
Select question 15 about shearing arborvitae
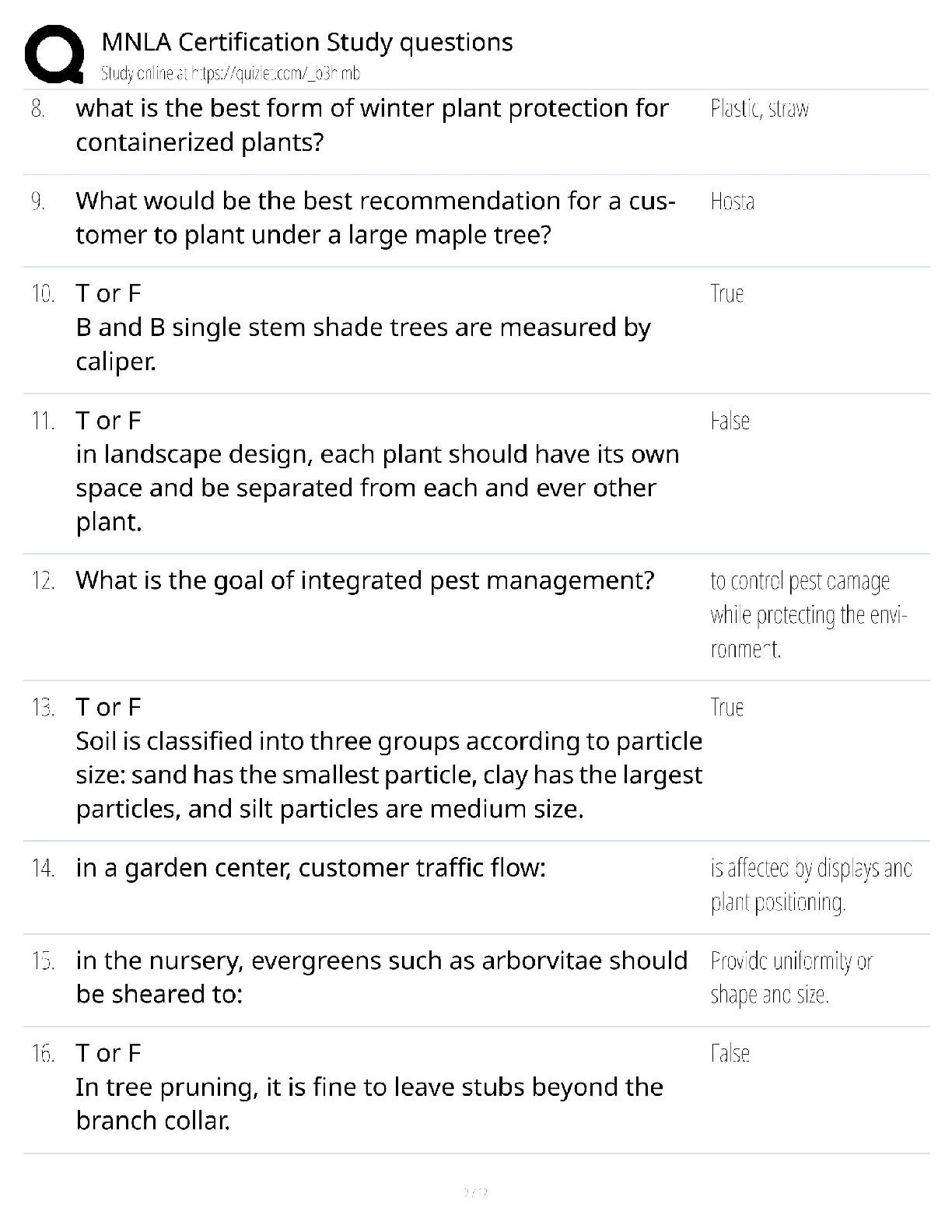tap(381, 978)
